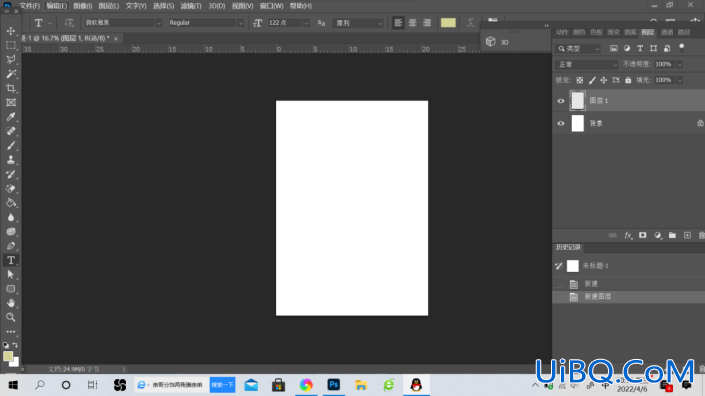Hide 背景 layer visibility eye

click(x=561, y=124)
